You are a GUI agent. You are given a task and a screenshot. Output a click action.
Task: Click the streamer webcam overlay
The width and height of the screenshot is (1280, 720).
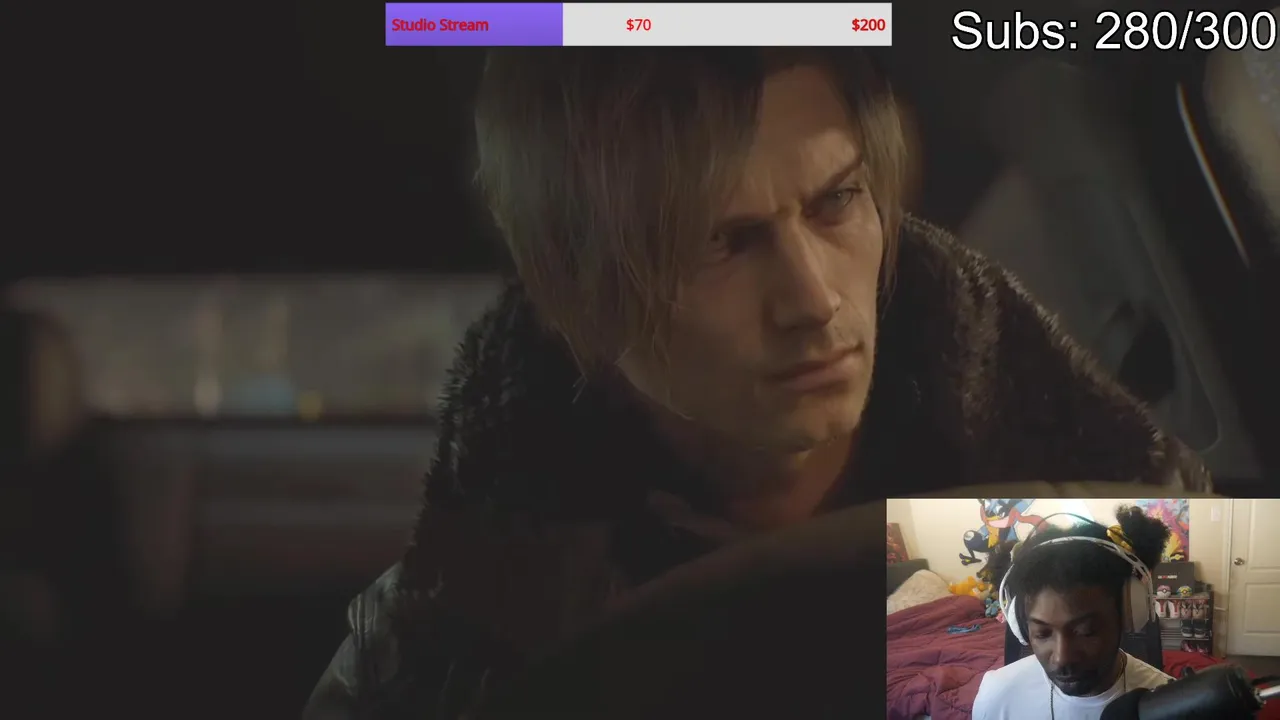click(1083, 609)
